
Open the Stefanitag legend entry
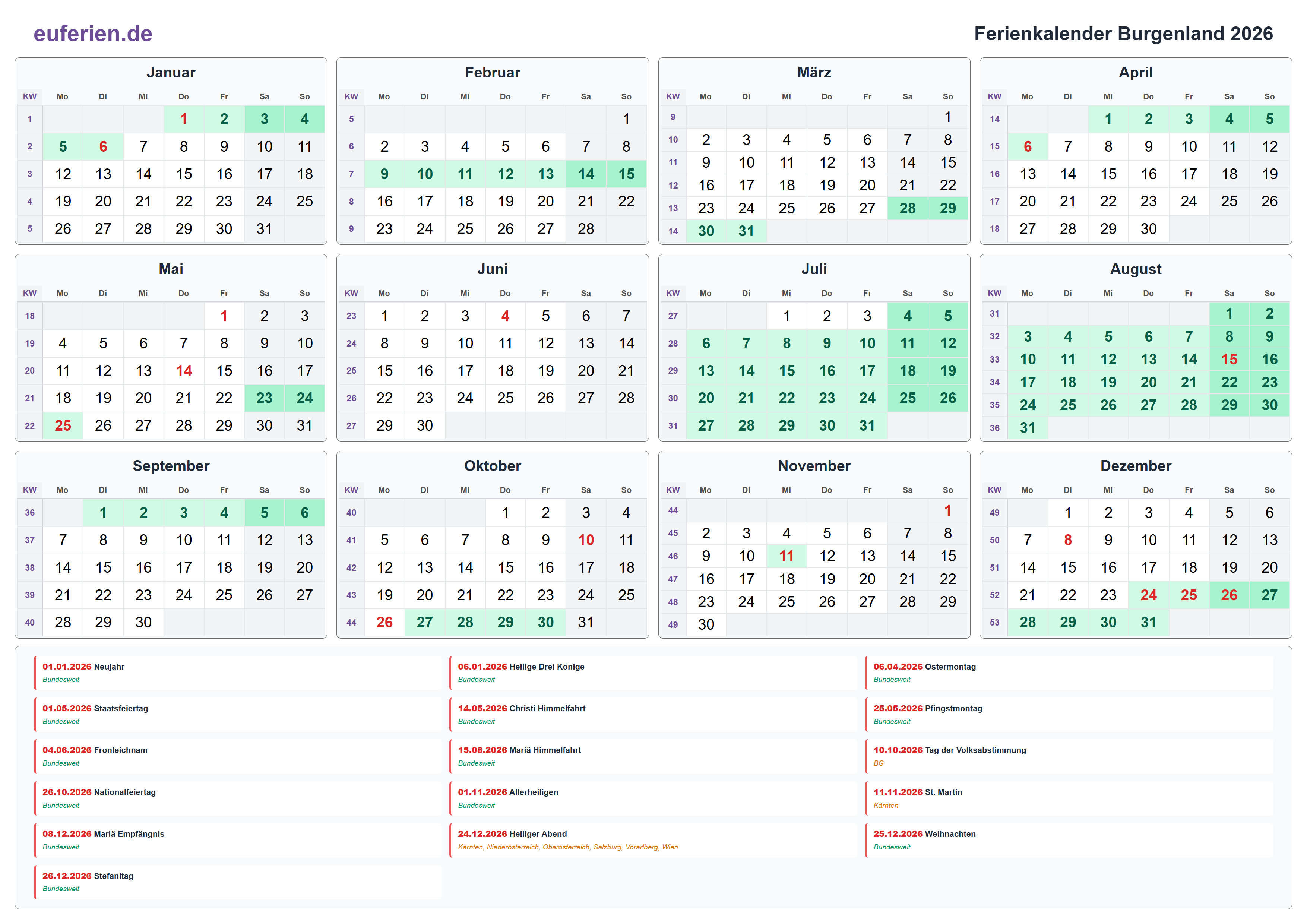(x=88, y=876)
